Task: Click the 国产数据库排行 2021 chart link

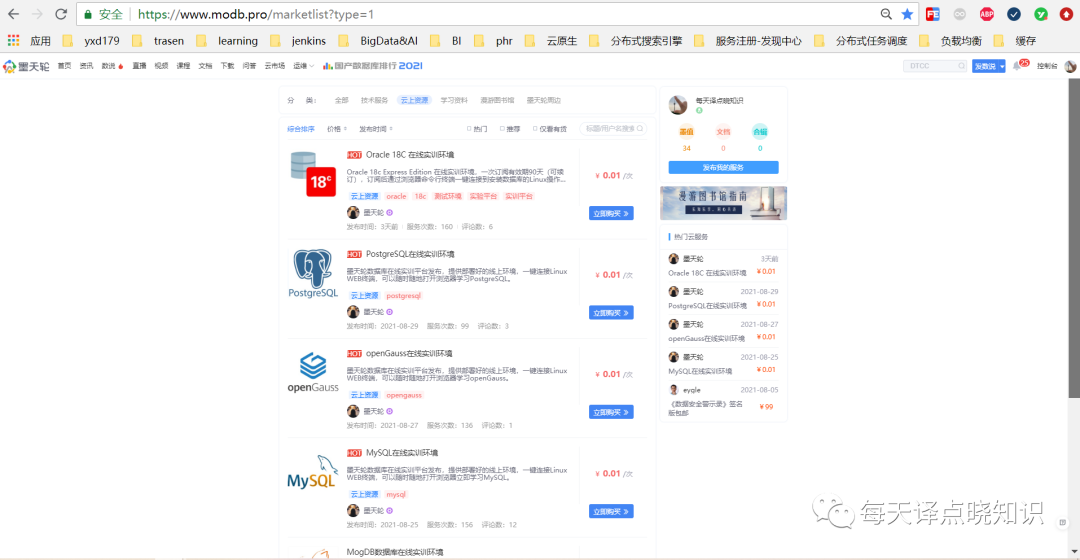Action: (373, 66)
